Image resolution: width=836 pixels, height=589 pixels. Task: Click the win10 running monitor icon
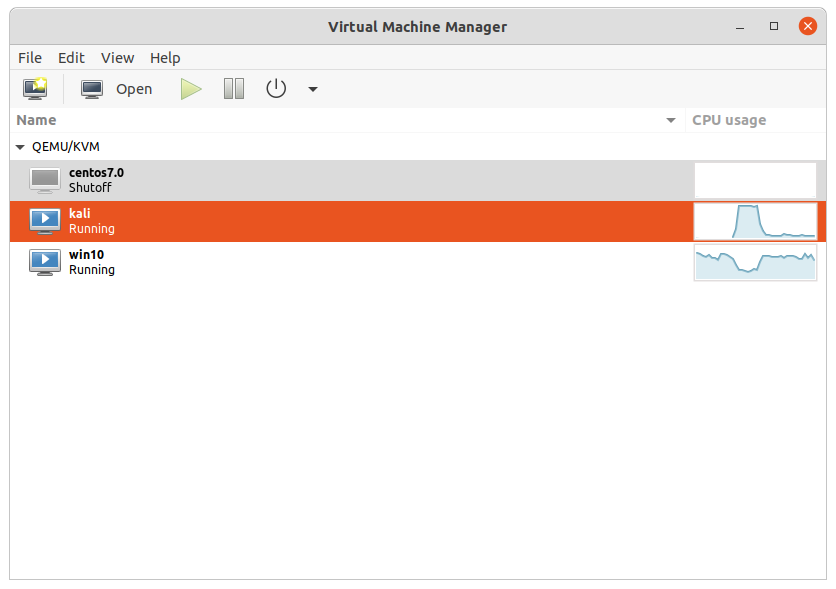pos(45,262)
